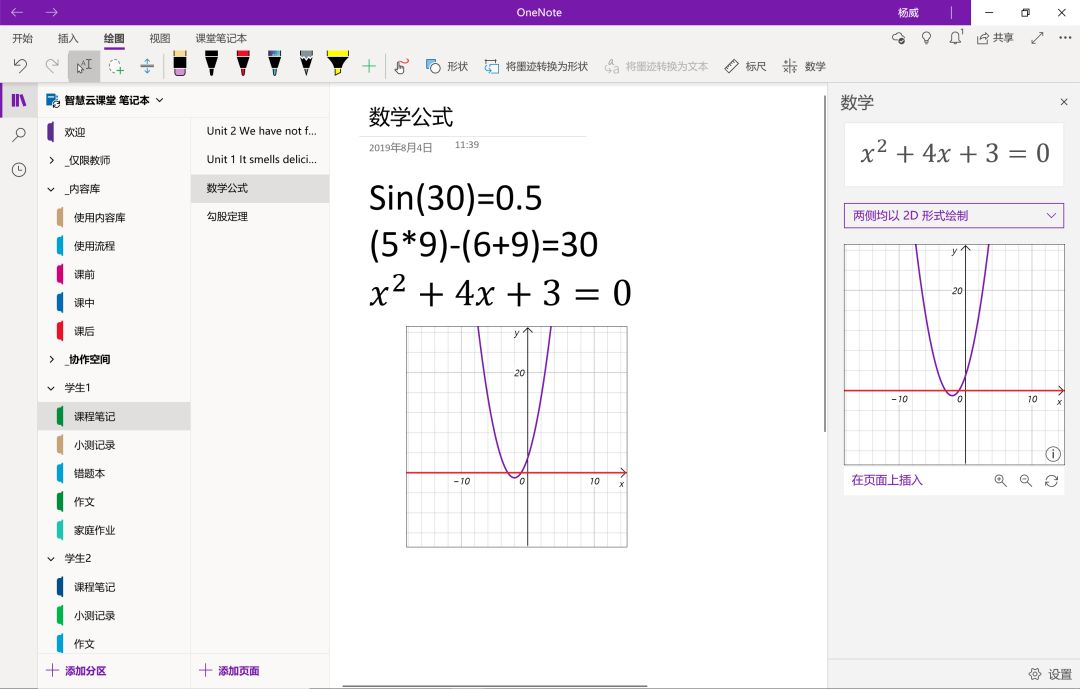Zoom in on the Math panel graph preview
Image resolution: width=1080 pixels, height=689 pixels.
click(1001, 481)
